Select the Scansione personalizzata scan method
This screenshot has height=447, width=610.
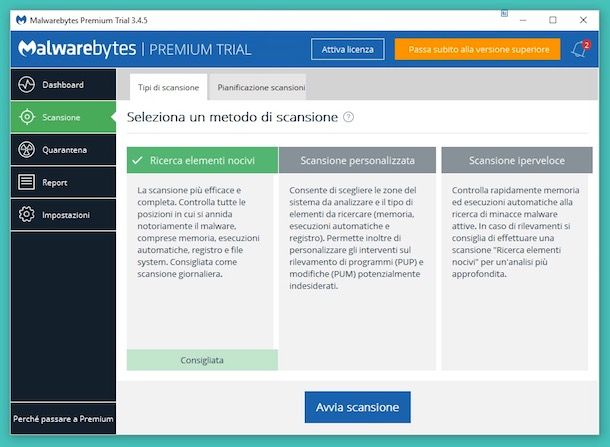(357, 160)
